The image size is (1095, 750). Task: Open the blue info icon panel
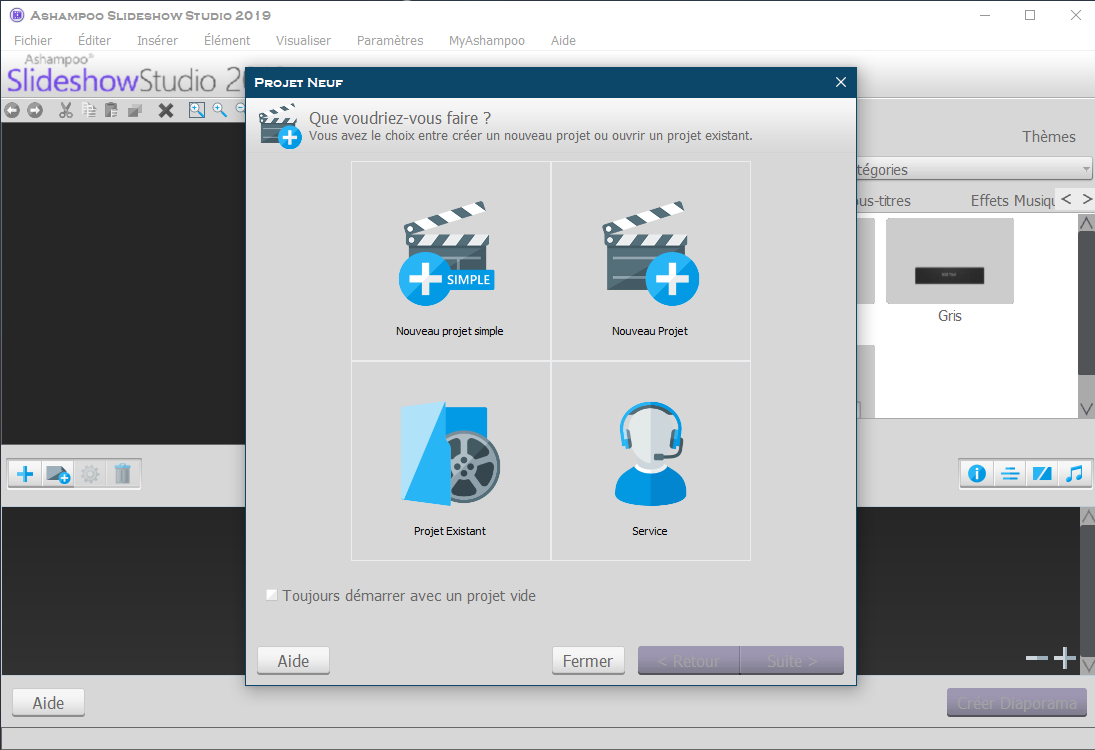[977, 474]
